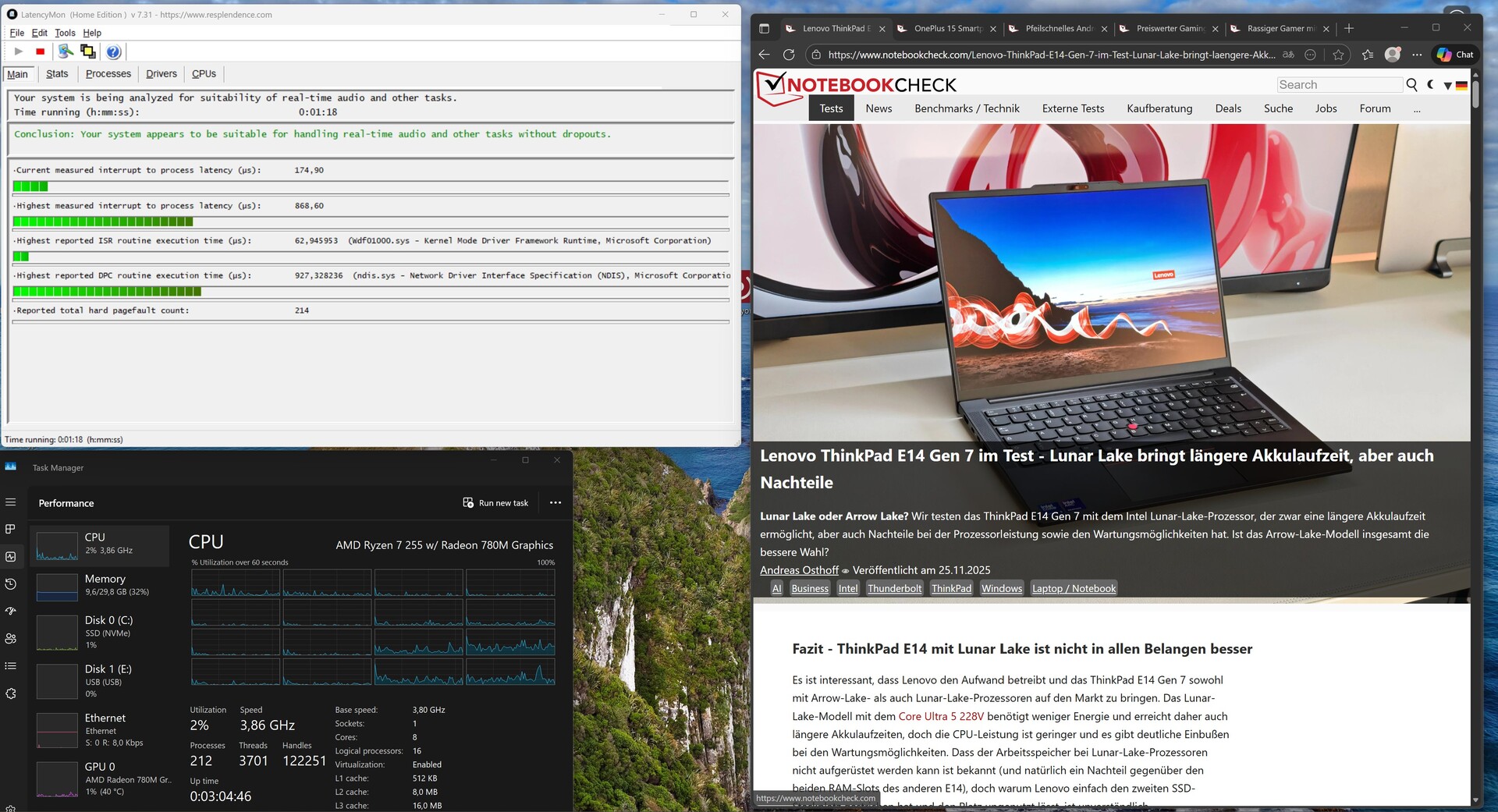Open App history icon in Task Manager sidebar
The height and width of the screenshot is (812, 1498).
[x=11, y=583]
